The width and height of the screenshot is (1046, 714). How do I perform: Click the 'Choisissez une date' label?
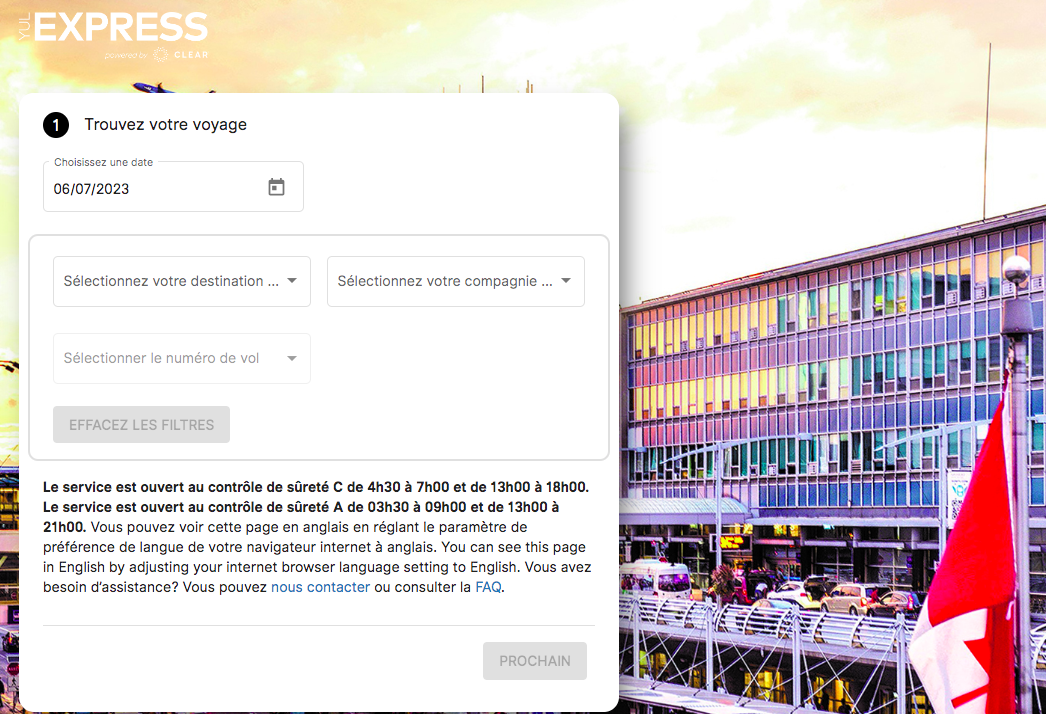[103, 162]
